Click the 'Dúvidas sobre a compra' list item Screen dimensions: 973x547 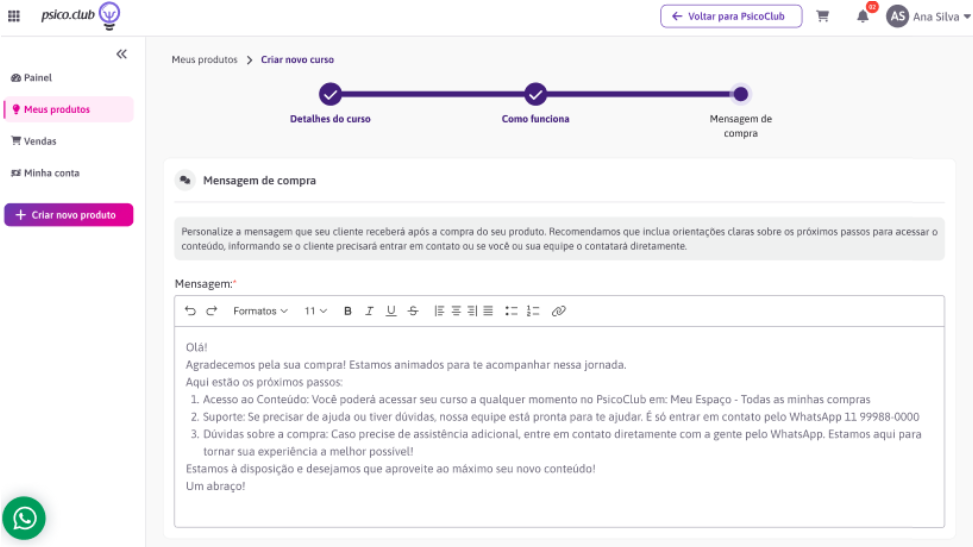[x=562, y=443]
